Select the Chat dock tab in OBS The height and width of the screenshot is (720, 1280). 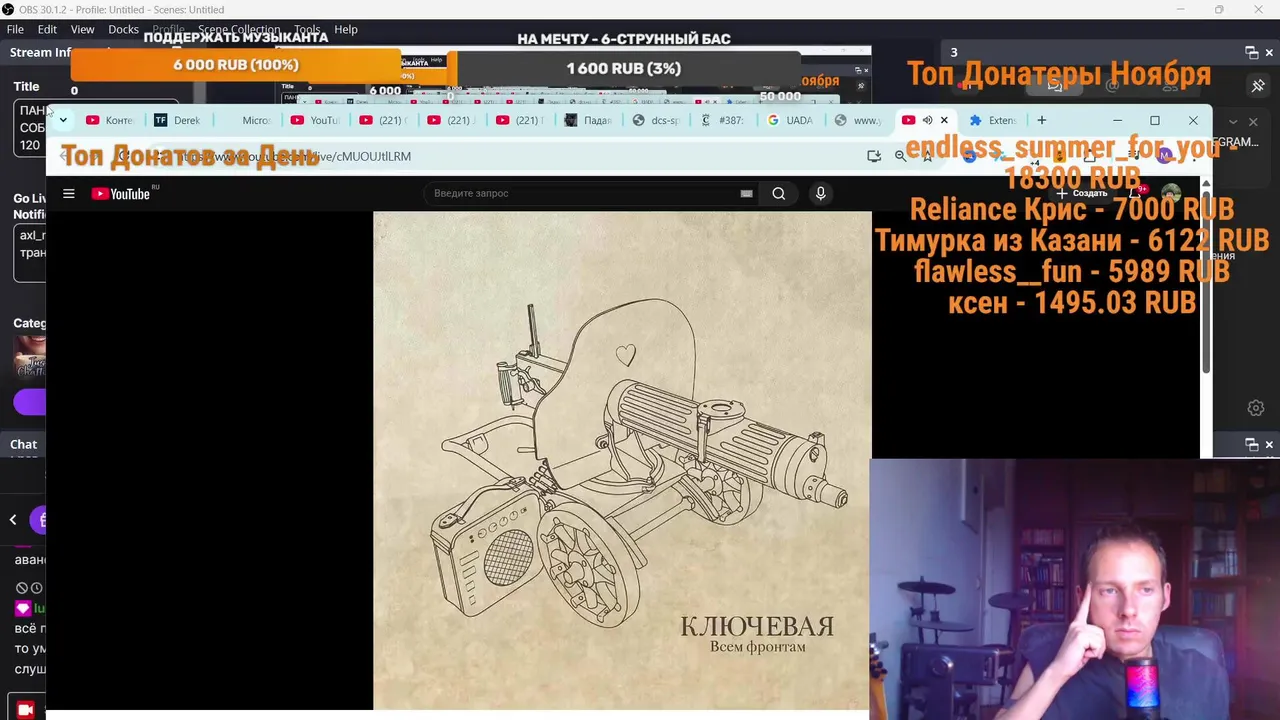click(24, 444)
